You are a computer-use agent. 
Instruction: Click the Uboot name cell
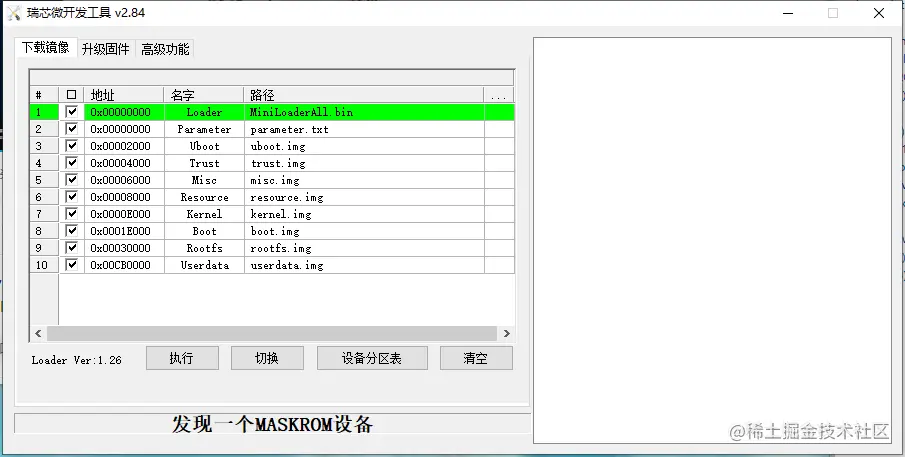click(204, 146)
